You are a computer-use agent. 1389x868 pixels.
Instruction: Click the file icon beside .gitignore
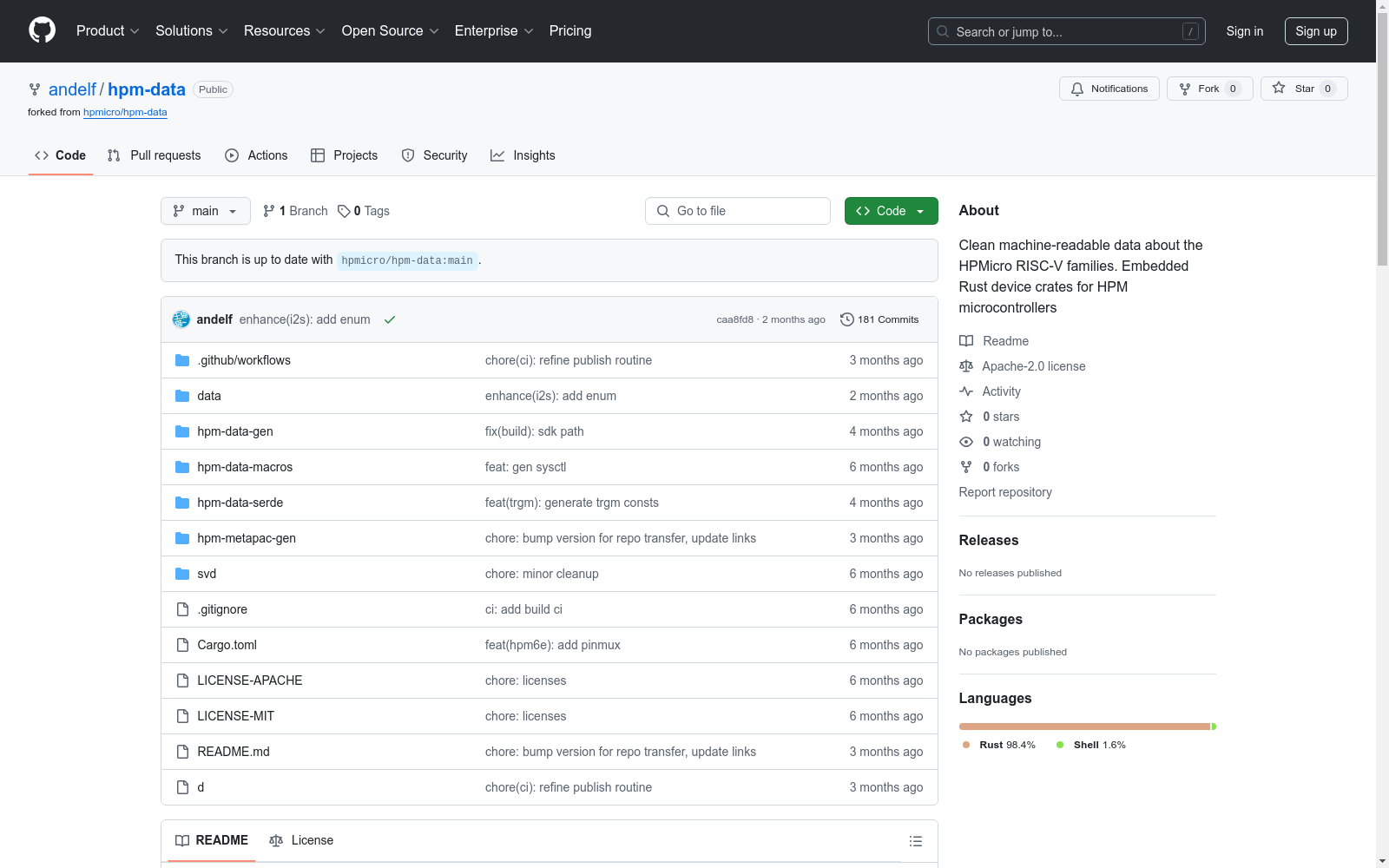(x=182, y=609)
